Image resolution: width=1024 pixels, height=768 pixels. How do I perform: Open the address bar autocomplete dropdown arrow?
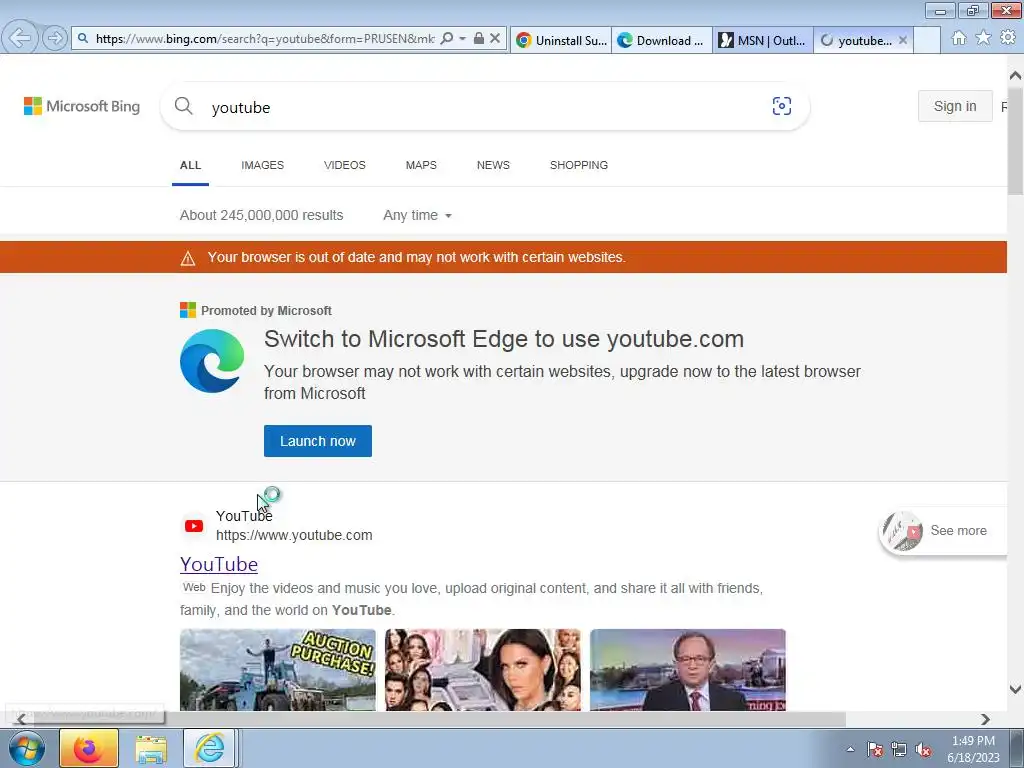[x=462, y=39]
